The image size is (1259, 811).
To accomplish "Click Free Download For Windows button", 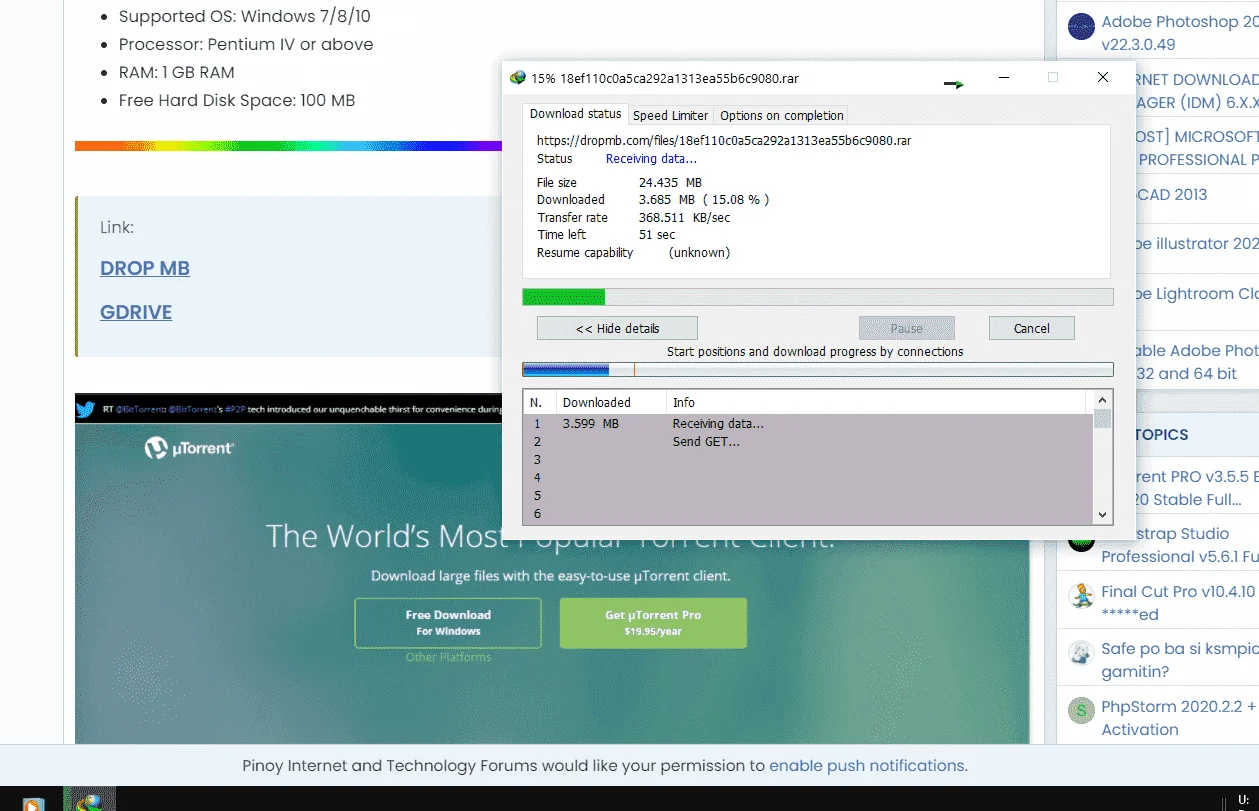I will pos(448,623).
